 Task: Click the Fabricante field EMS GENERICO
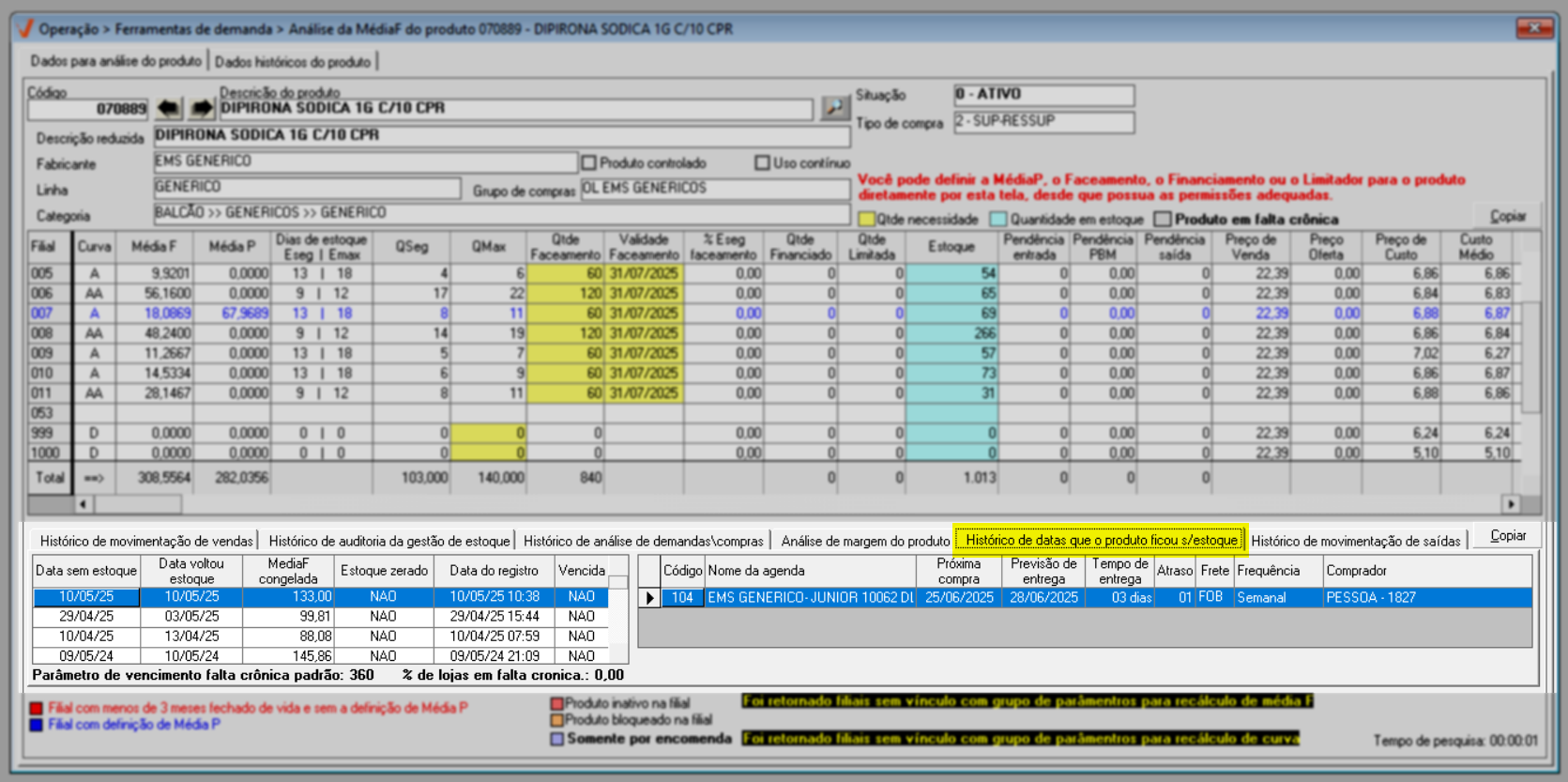point(365,161)
